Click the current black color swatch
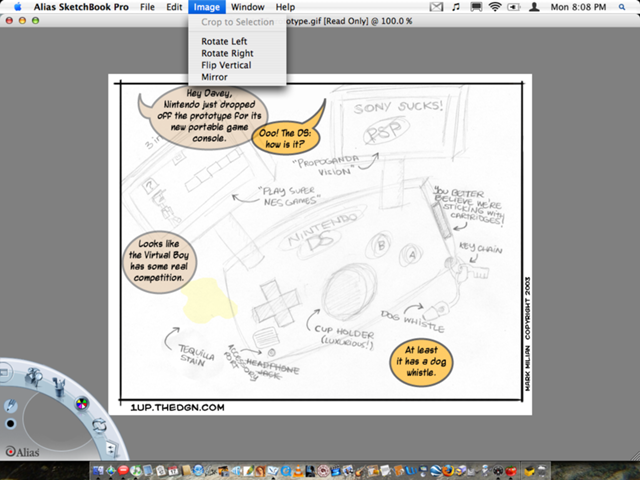 pyautogui.click(x=11, y=424)
